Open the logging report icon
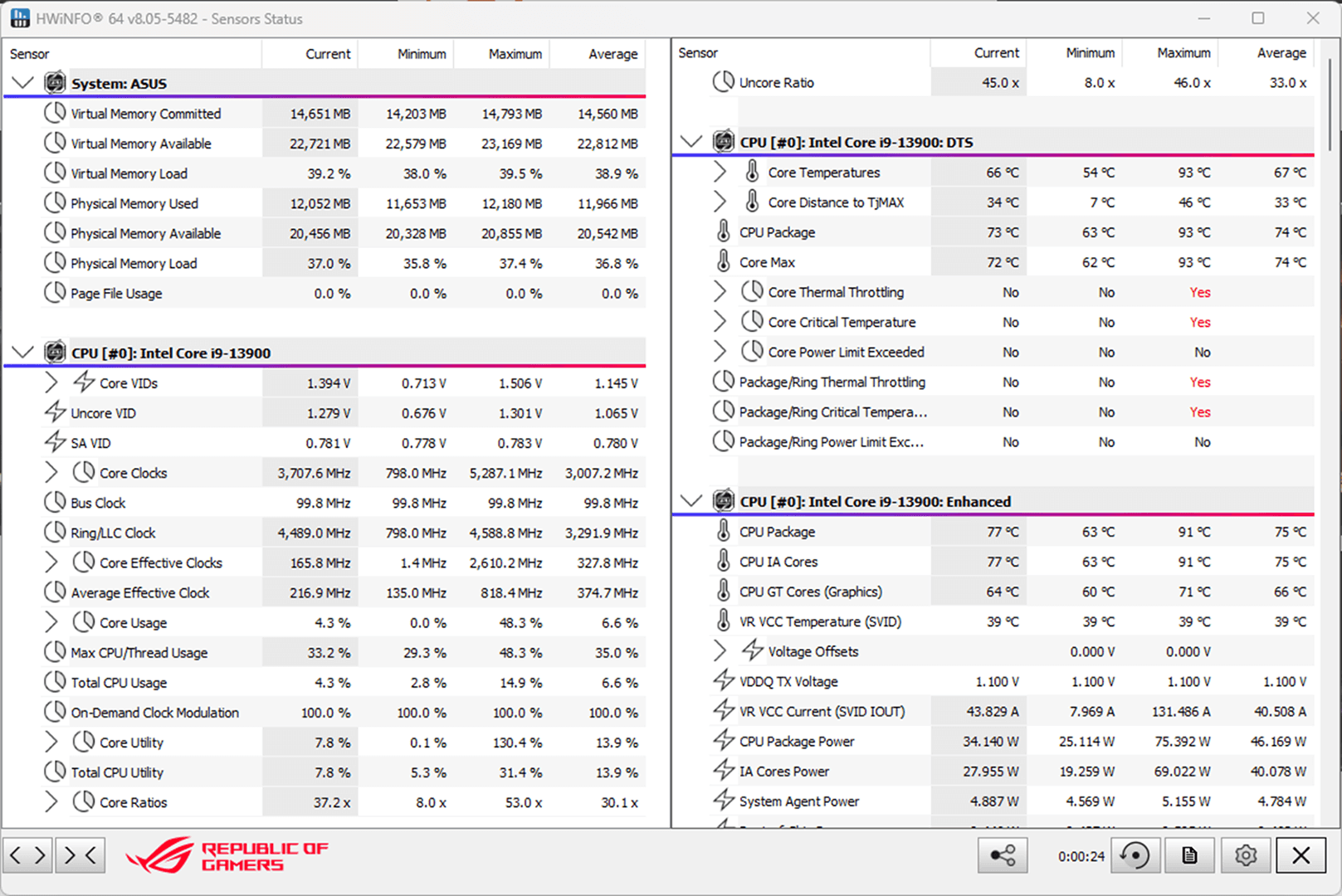This screenshot has height=896, width=1342. click(1188, 855)
